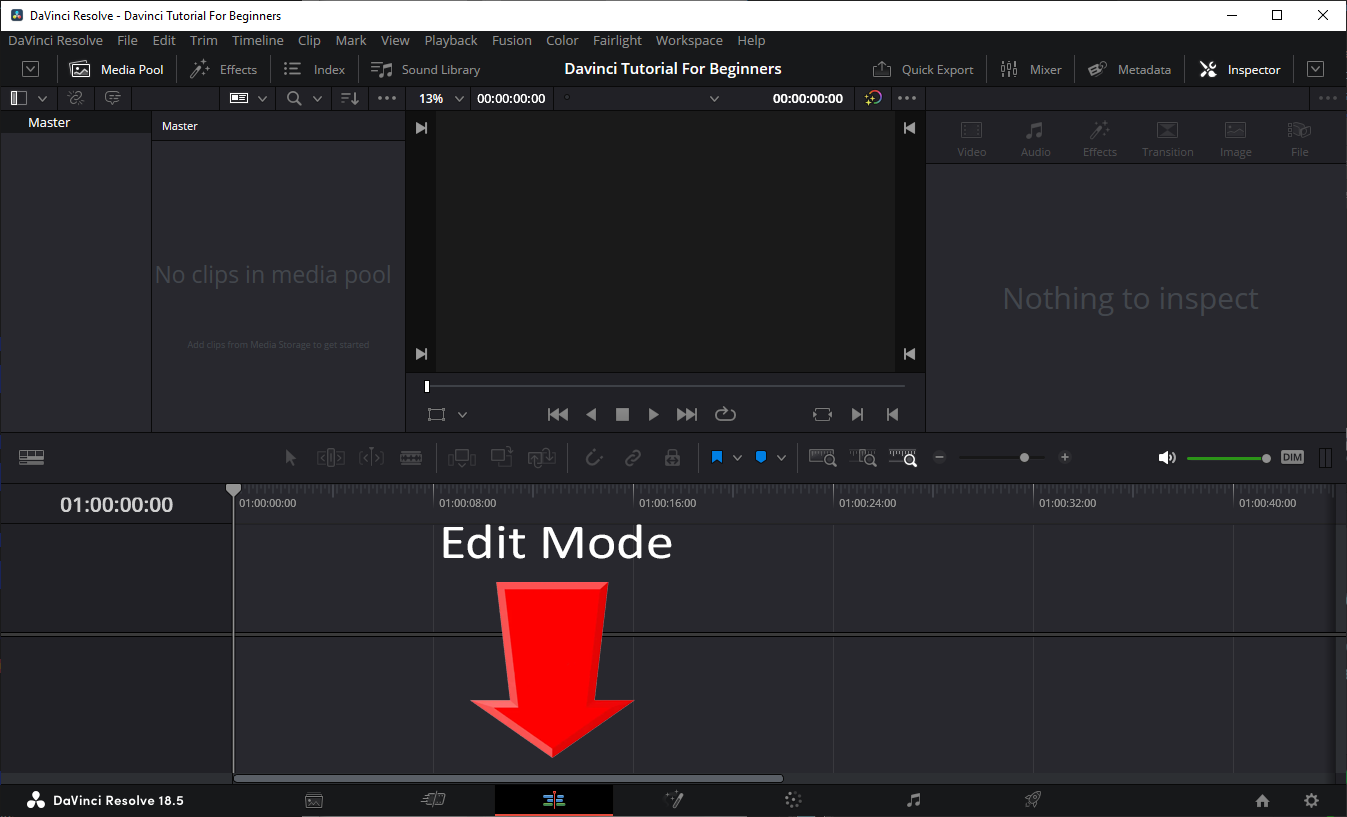Click the Overwrite Clip icon
The image size is (1347, 817).
[502, 458]
